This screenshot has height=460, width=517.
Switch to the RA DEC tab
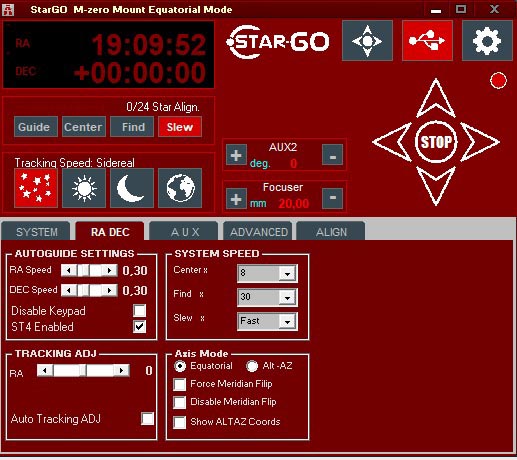tap(110, 231)
